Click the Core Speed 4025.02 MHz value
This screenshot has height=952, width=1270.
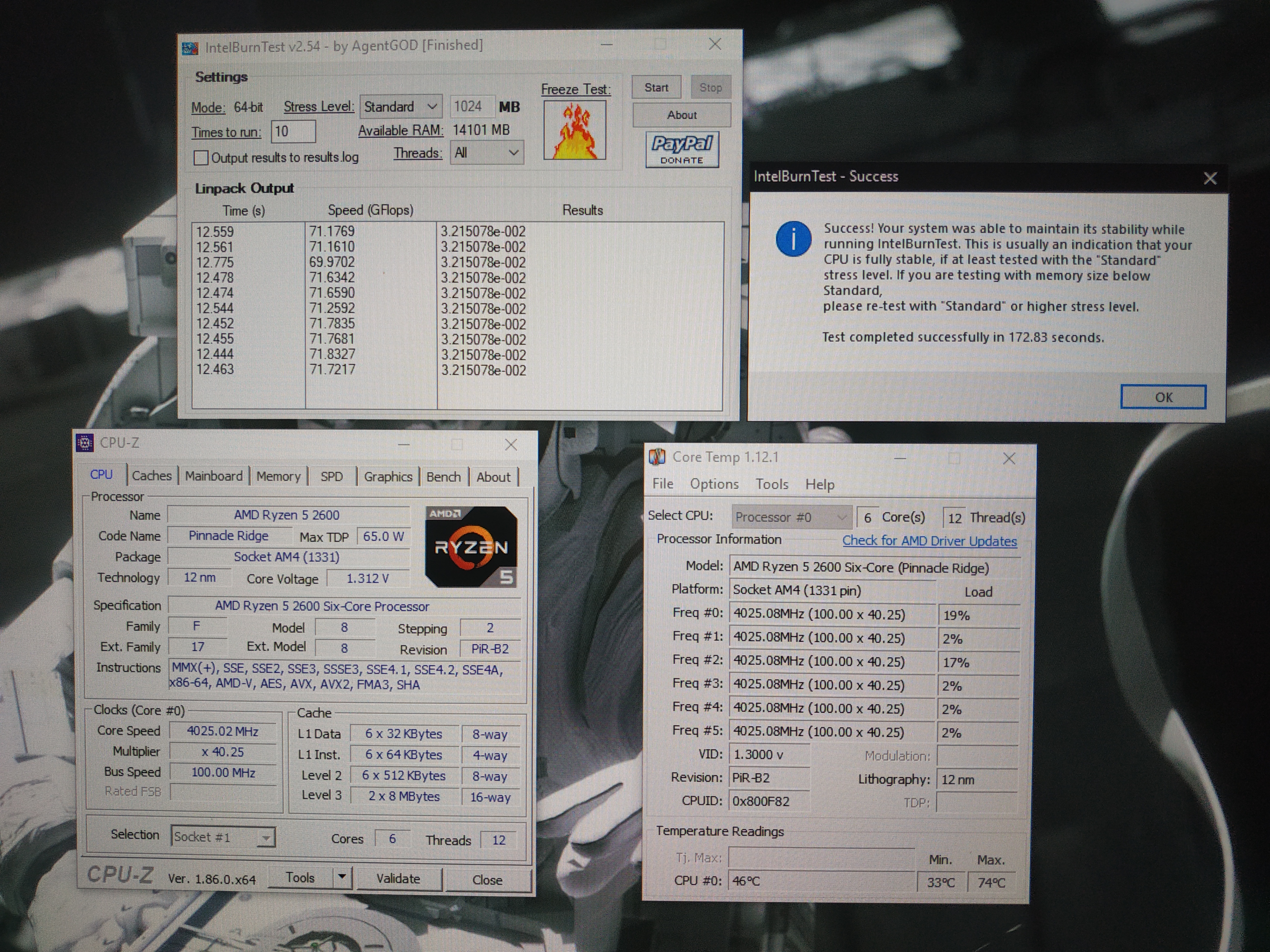[x=223, y=731]
